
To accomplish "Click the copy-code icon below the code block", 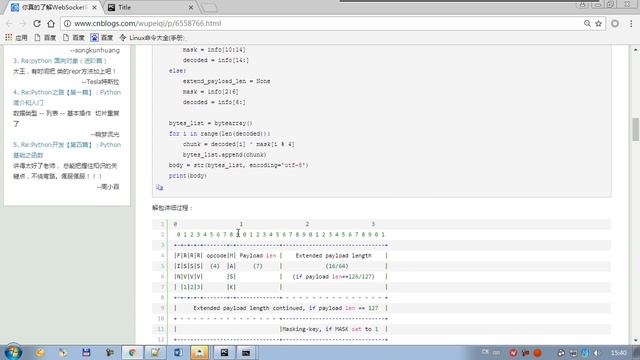I will pyautogui.click(x=159, y=187).
